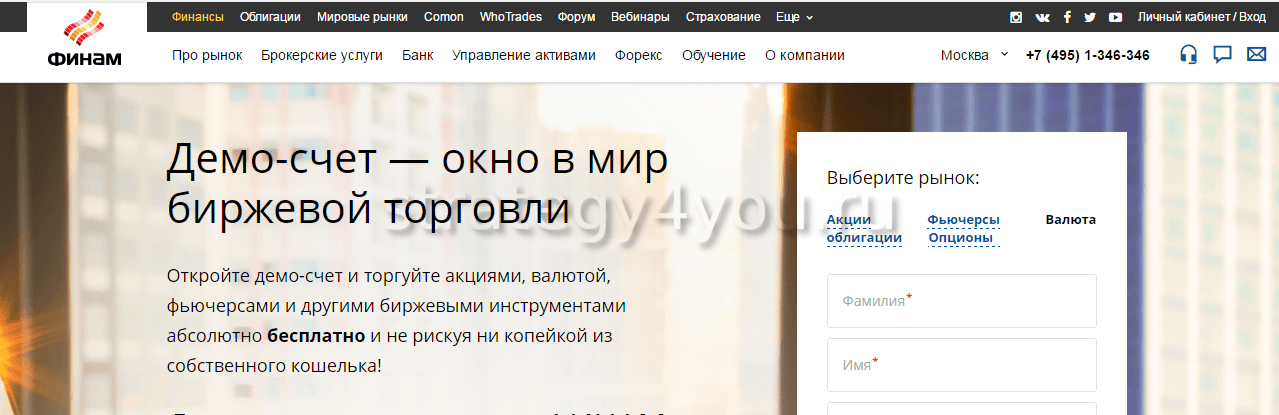Focus the Имя input field
Viewport: 1279px width, 415px height.
pyautogui.click(x=961, y=365)
